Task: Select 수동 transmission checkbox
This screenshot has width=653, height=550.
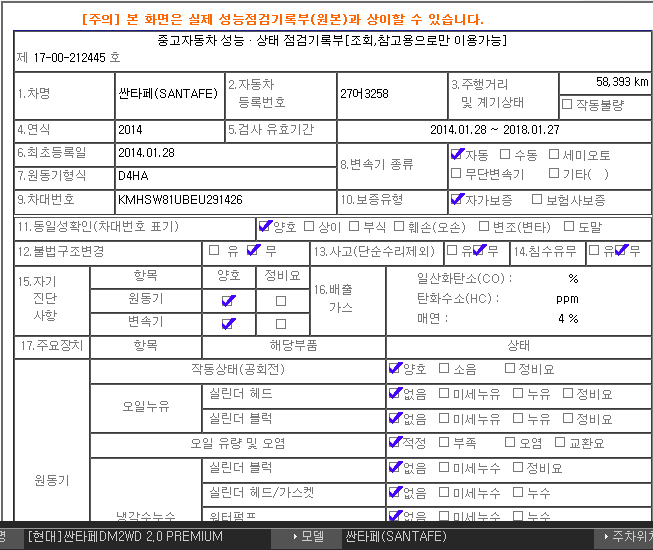Action: tap(503, 155)
